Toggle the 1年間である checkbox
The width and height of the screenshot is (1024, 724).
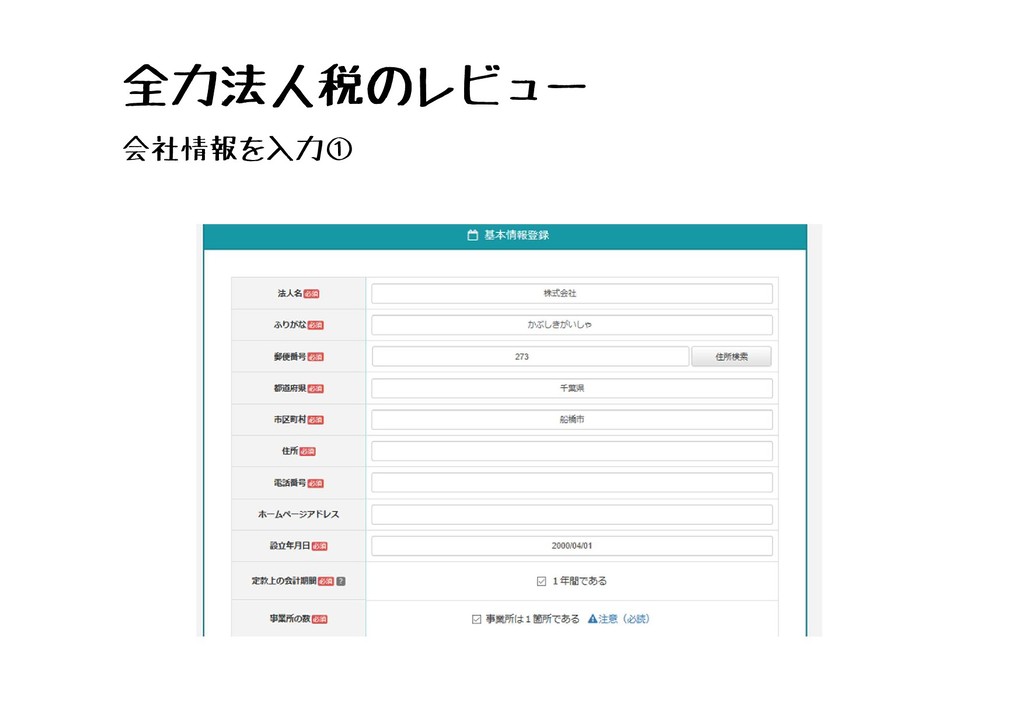(x=541, y=581)
